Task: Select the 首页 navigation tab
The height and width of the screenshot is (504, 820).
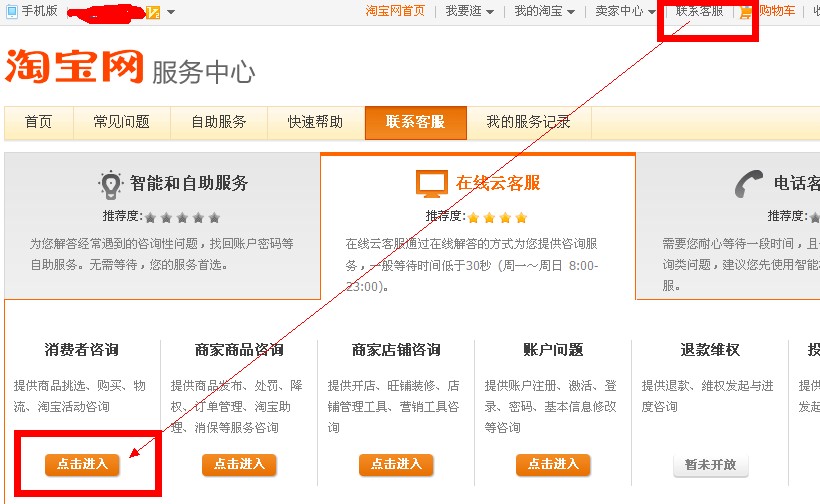Action: point(39,122)
